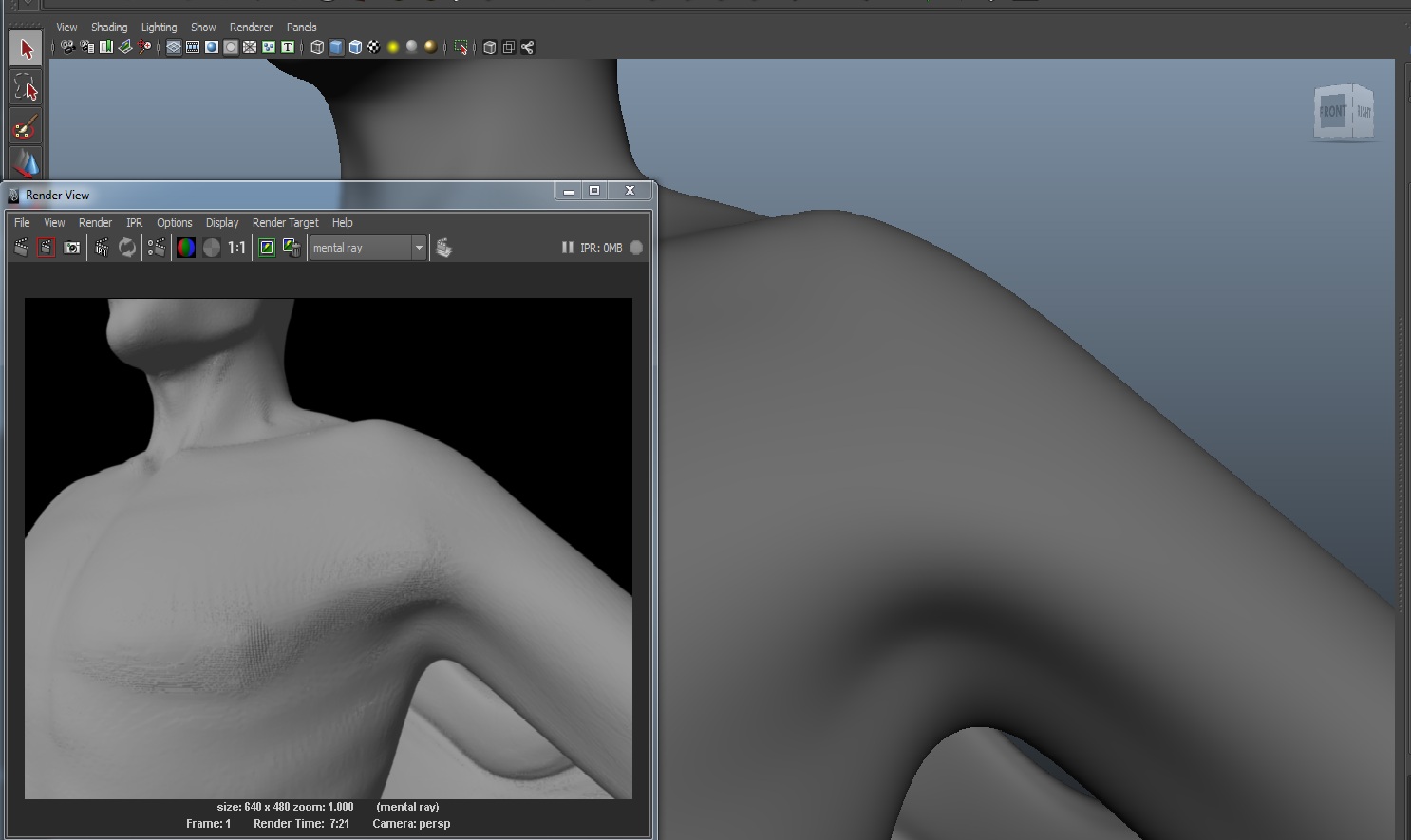Display RGB channels color circle

(186, 248)
